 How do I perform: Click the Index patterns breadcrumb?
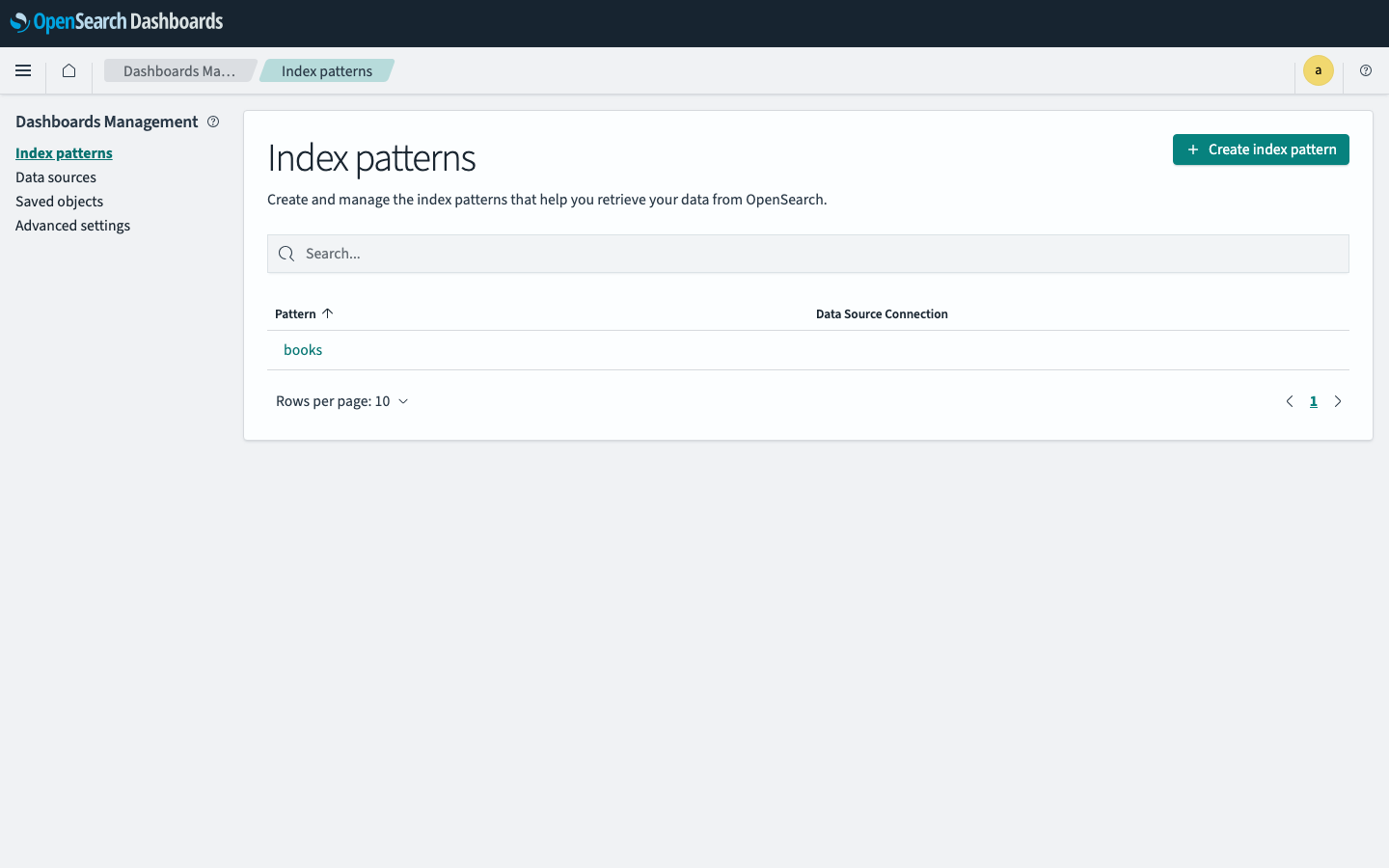(x=327, y=70)
